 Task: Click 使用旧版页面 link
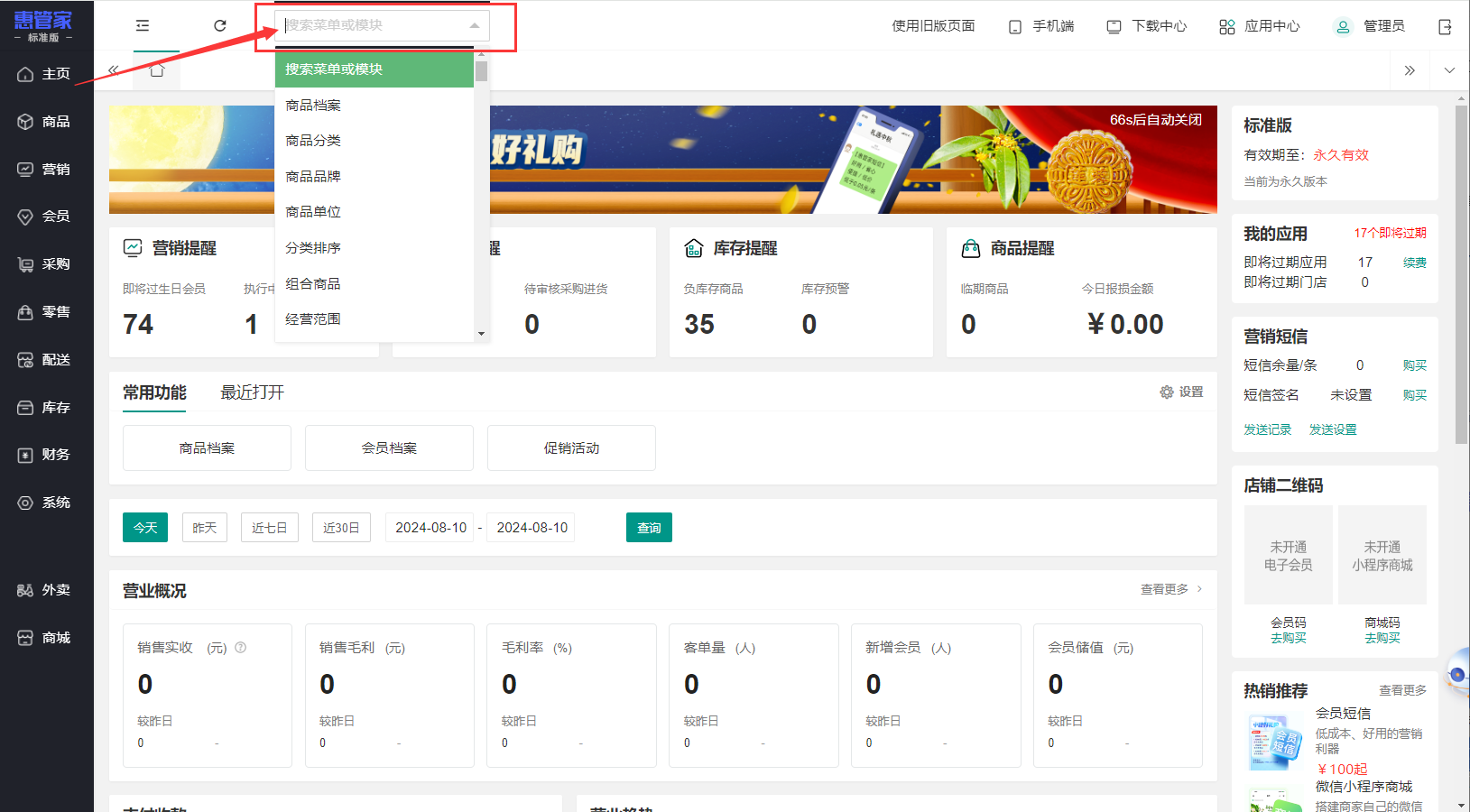934,26
